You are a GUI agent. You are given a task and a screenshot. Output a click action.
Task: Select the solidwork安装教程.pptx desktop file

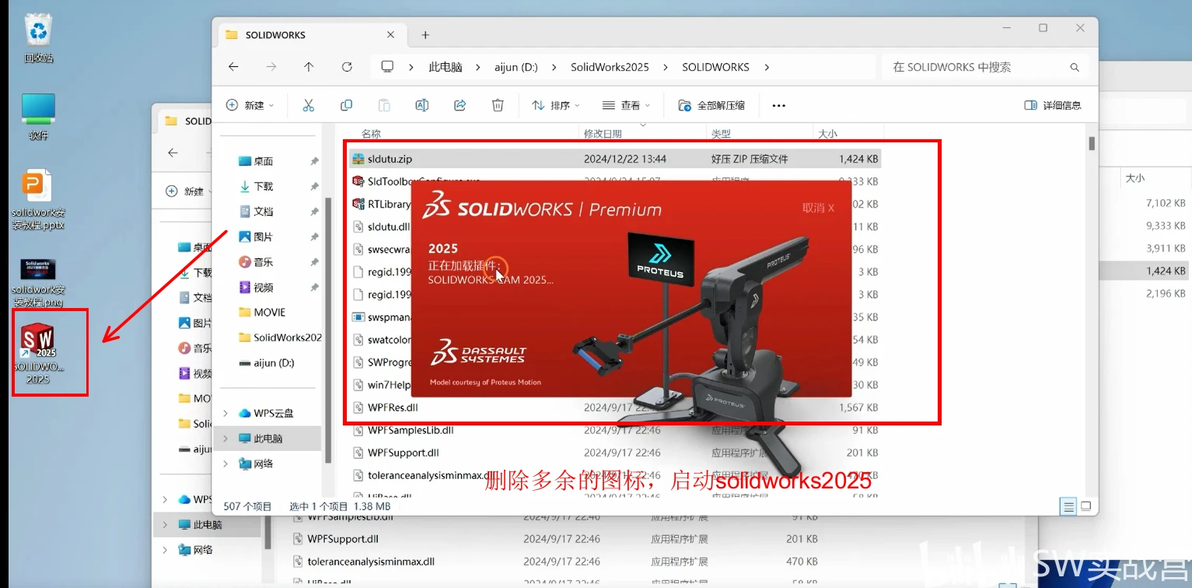coord(38,202)
